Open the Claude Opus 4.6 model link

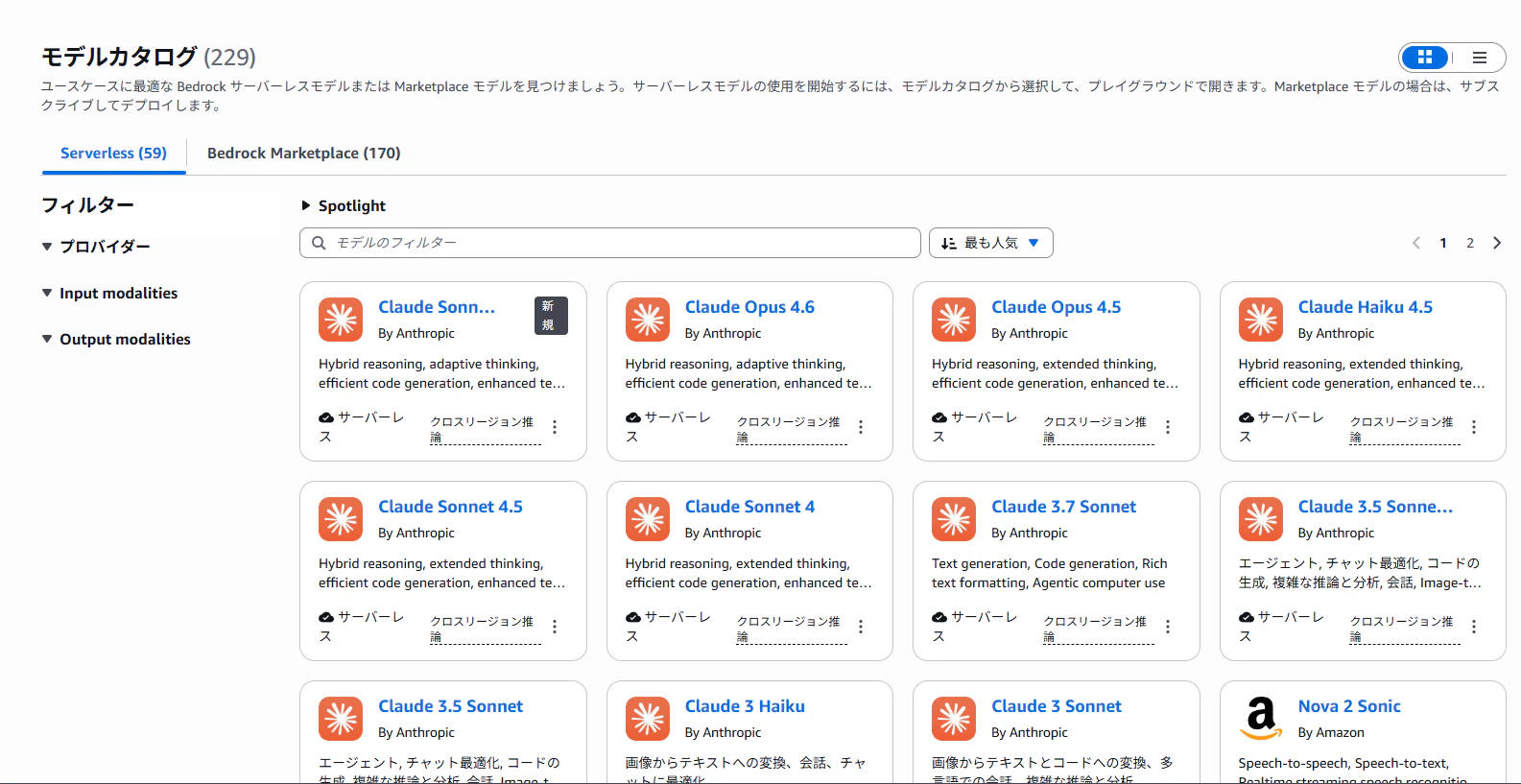(x=749, y=307)
